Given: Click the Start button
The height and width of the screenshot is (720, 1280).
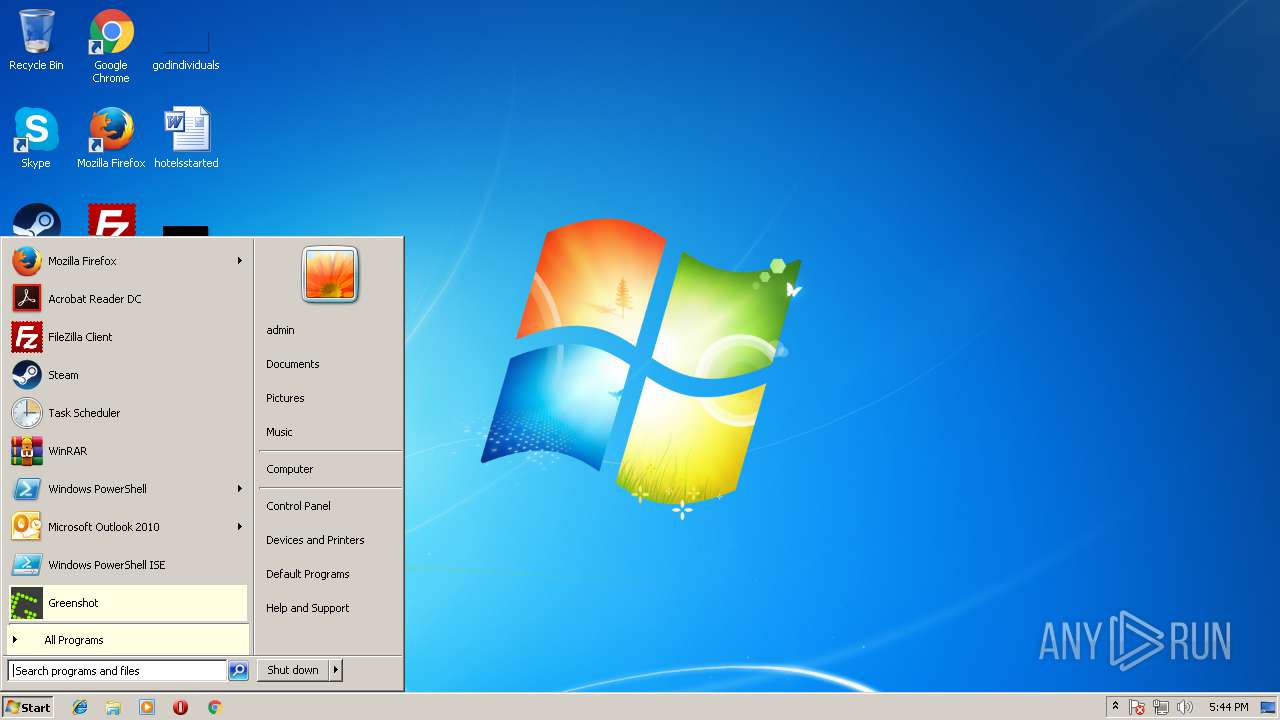Looking at the screenshot, I should point(28,707).
